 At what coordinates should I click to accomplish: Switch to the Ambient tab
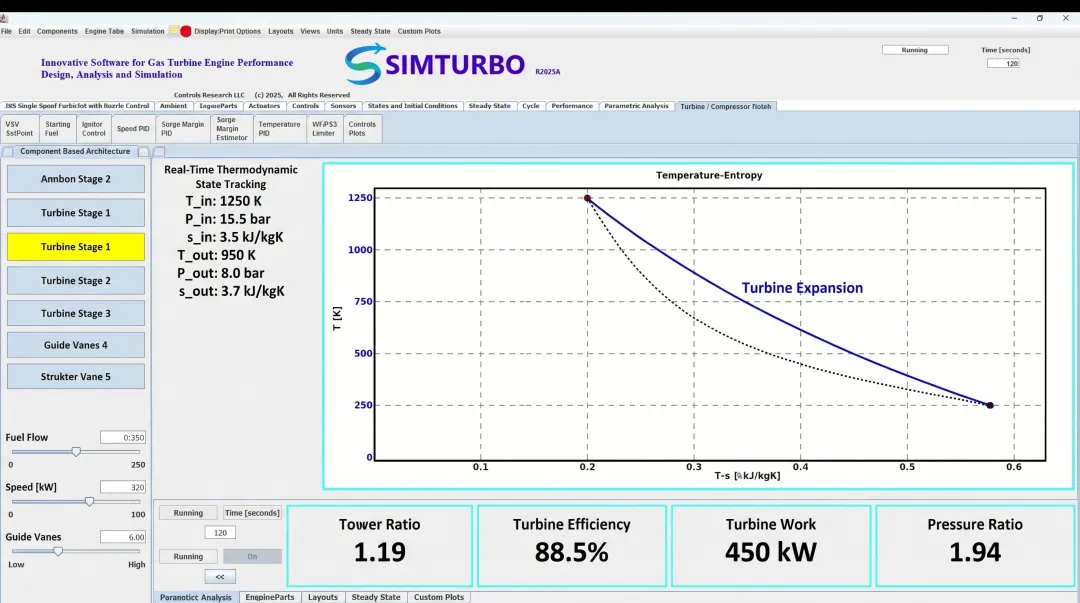(174, 106)
